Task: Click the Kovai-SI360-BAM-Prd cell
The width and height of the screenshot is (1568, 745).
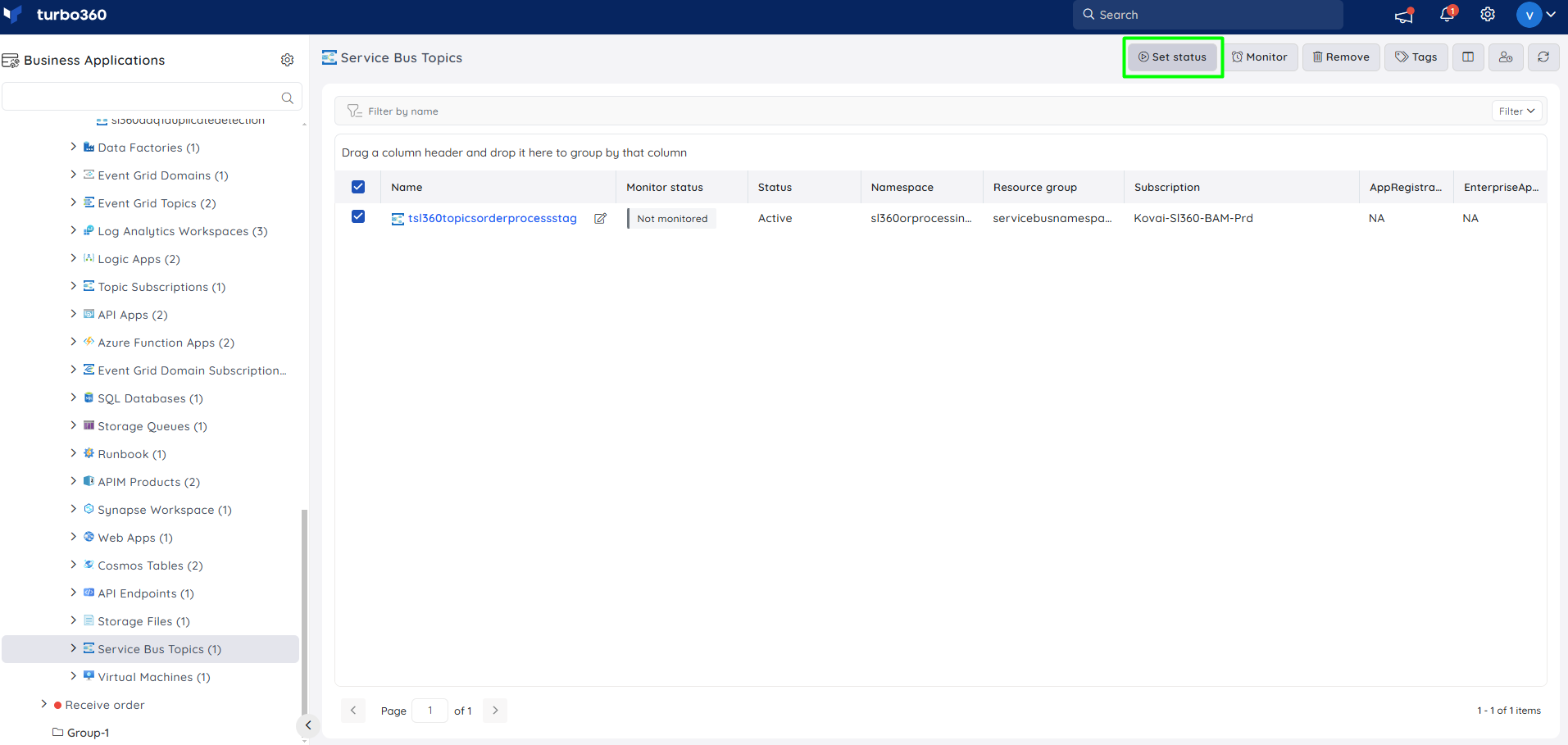Action: pyautogui.click(x=1193, y=218)
